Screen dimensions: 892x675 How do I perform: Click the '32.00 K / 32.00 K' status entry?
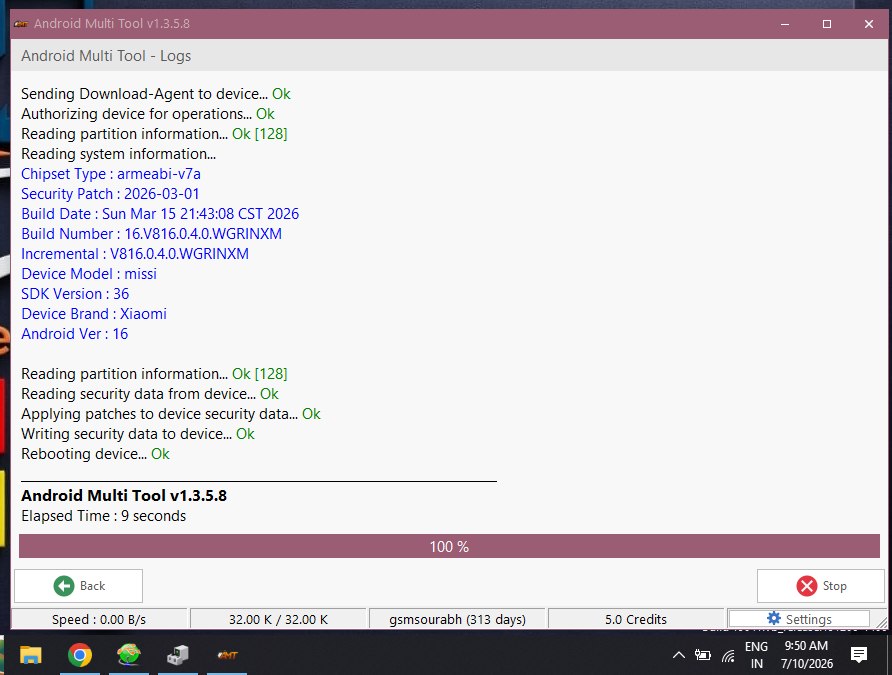coord(278,619)
